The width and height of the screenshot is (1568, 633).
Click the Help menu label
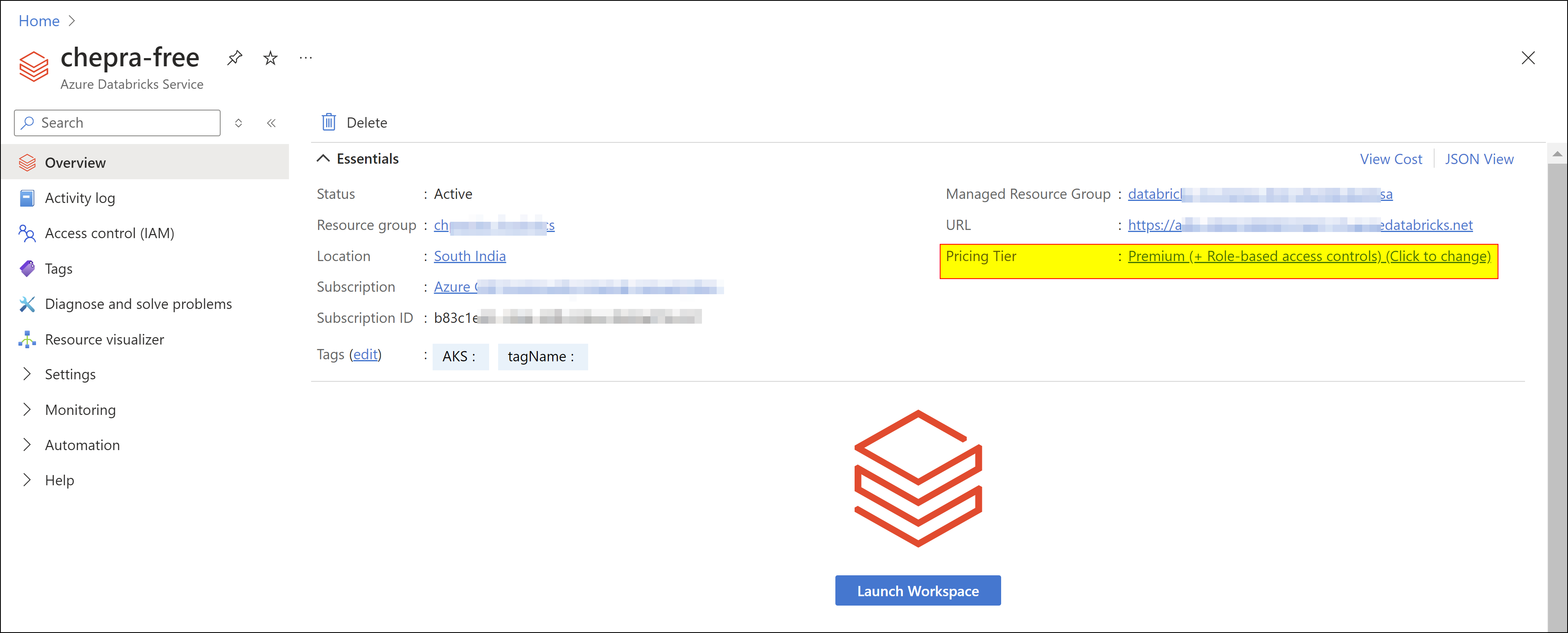tap(60, 480)
